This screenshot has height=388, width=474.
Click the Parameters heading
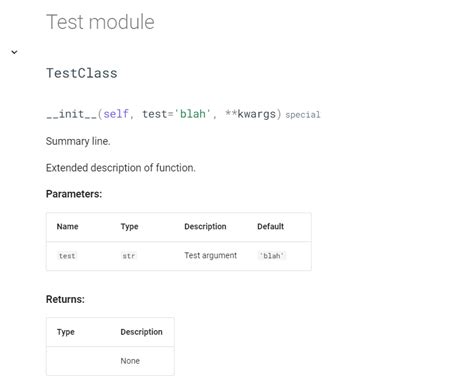[x=74, y=194]
